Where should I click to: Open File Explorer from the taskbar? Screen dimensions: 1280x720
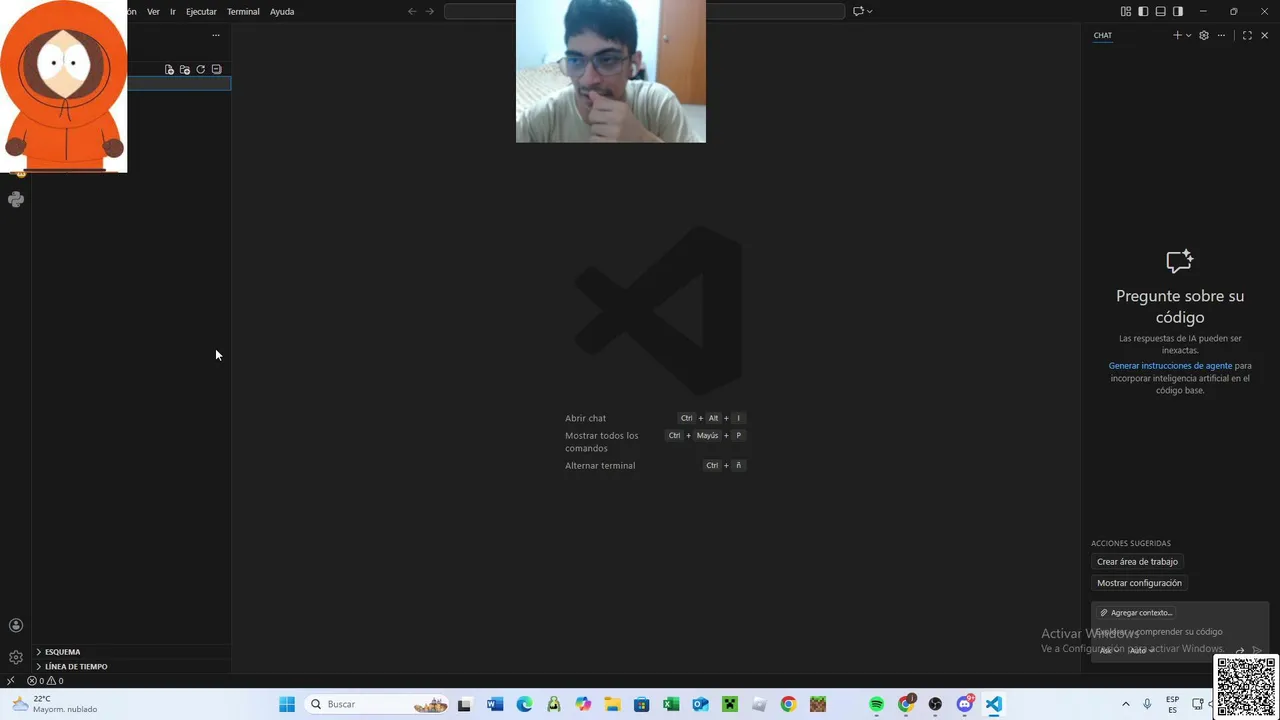click(612, 704)
